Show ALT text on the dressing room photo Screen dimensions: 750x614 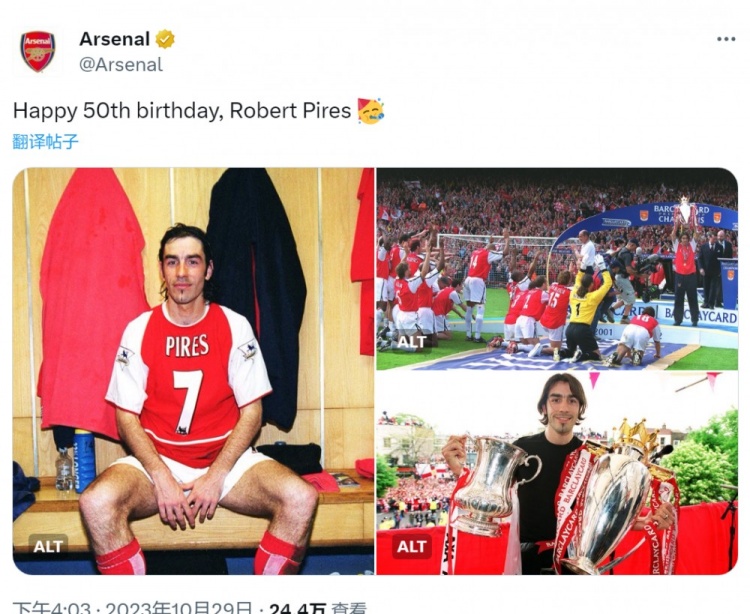coord(48,546)
